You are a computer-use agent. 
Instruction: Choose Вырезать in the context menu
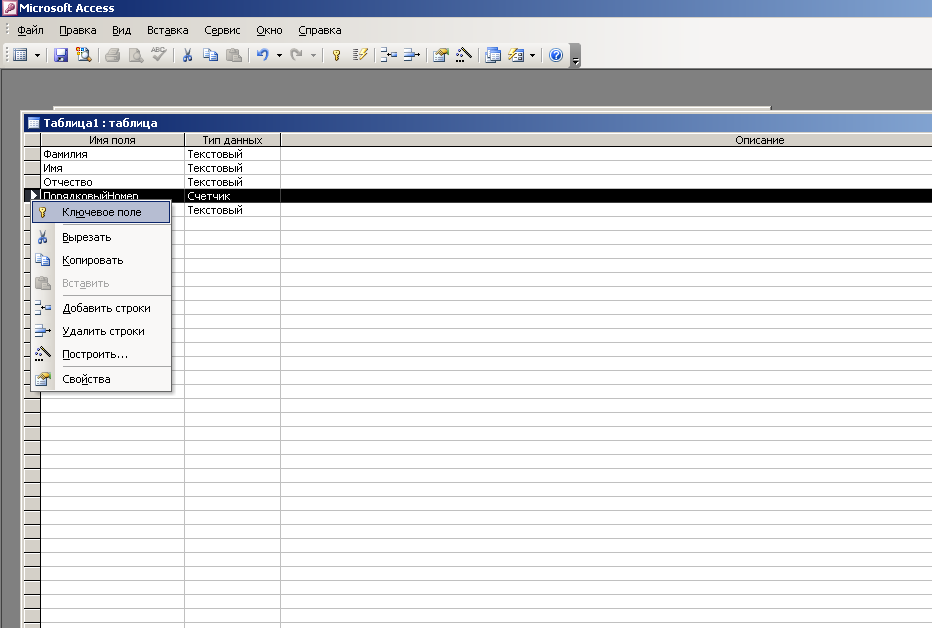[101, 237]
